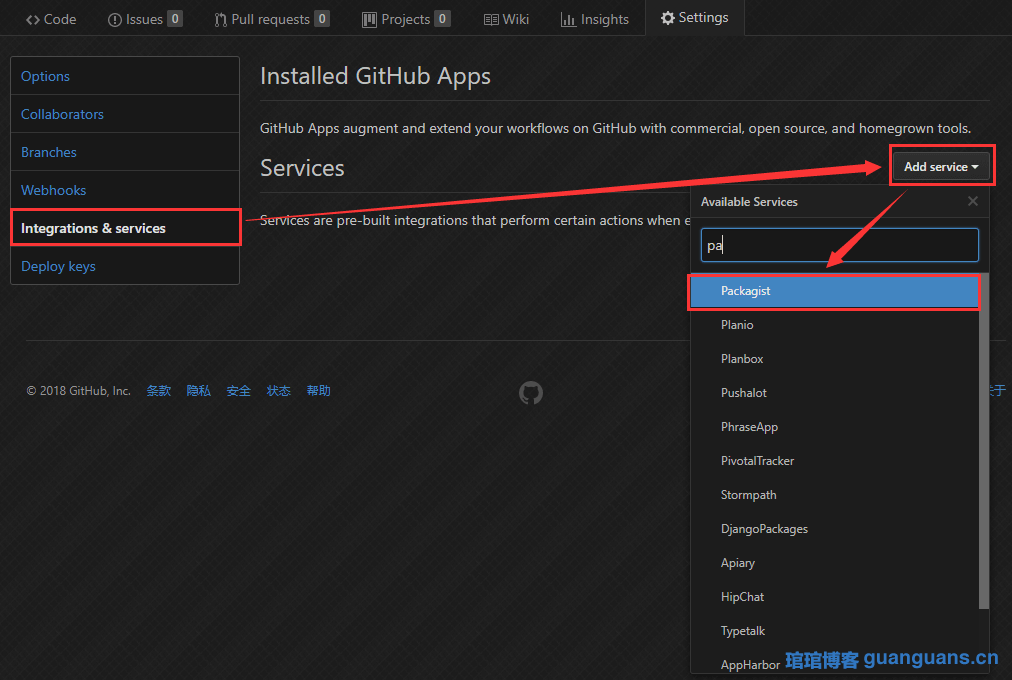
Task: Click the Projects board icon
Action: click(x=369, y=20)
